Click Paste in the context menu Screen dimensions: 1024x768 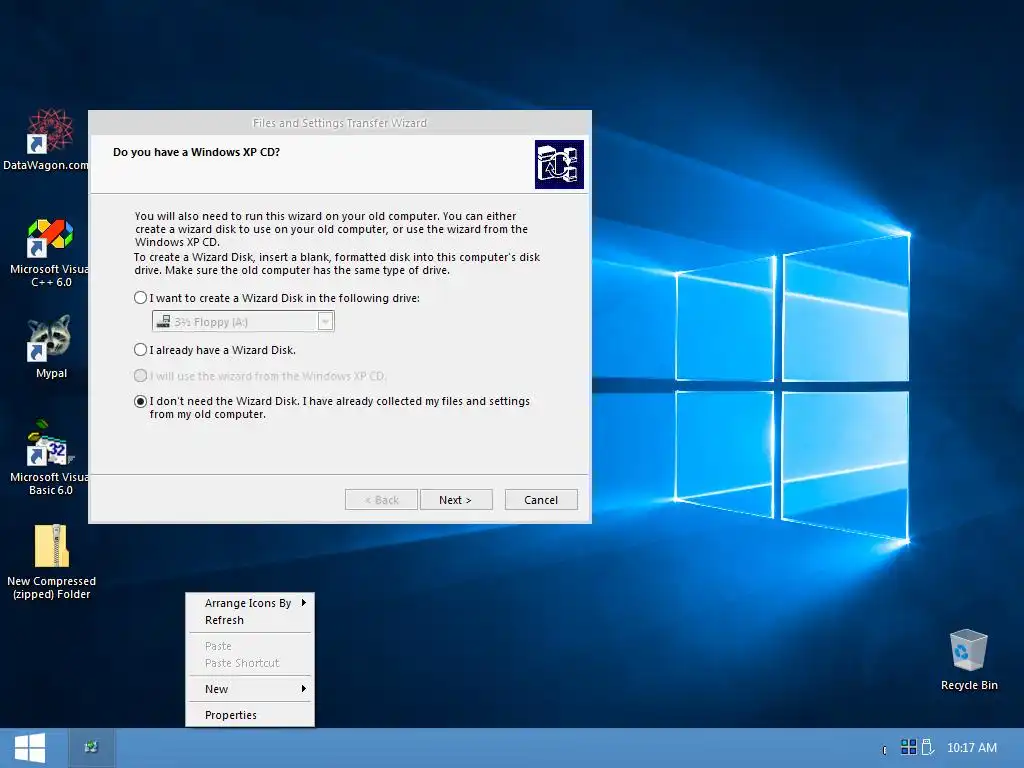(x=249, y=646)
